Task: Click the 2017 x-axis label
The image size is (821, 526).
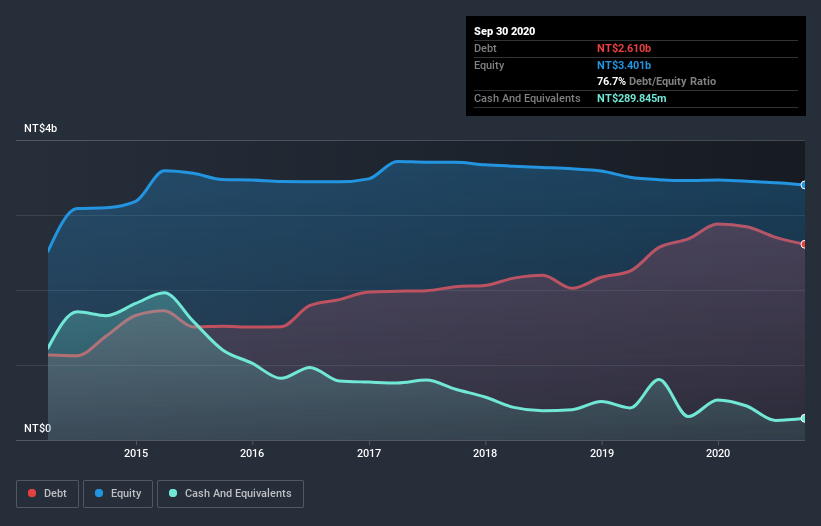Action: pos(369,453)
